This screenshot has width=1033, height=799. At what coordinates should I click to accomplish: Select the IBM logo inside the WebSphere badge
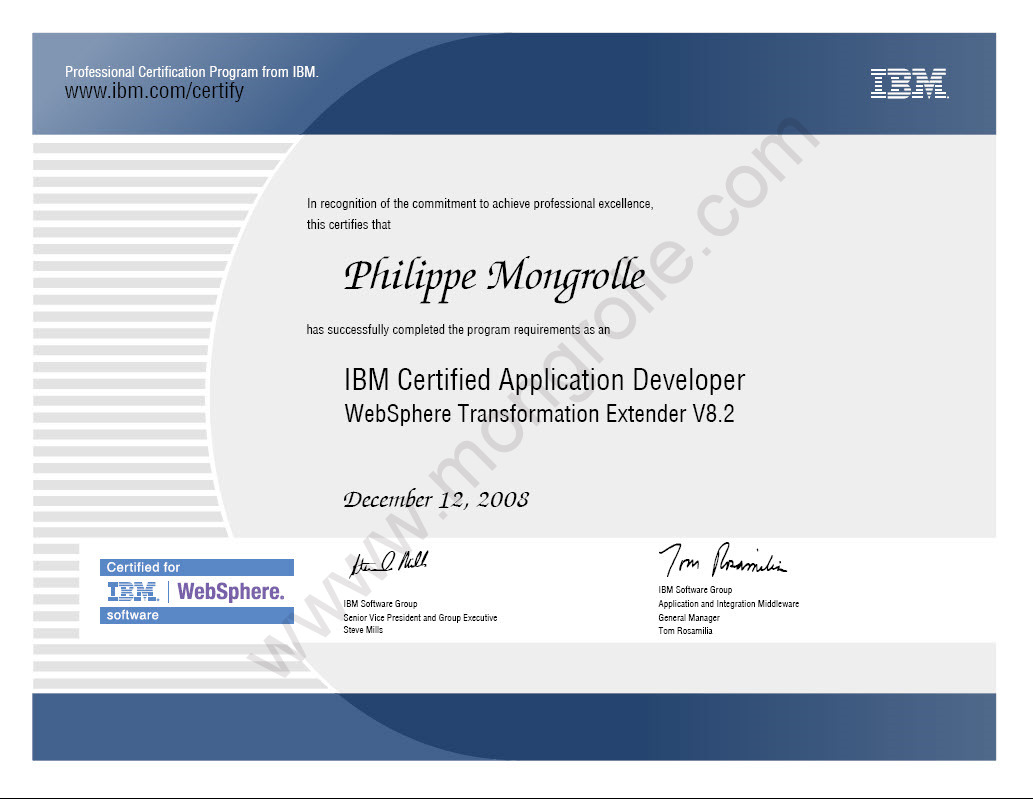tap(132, 592)
